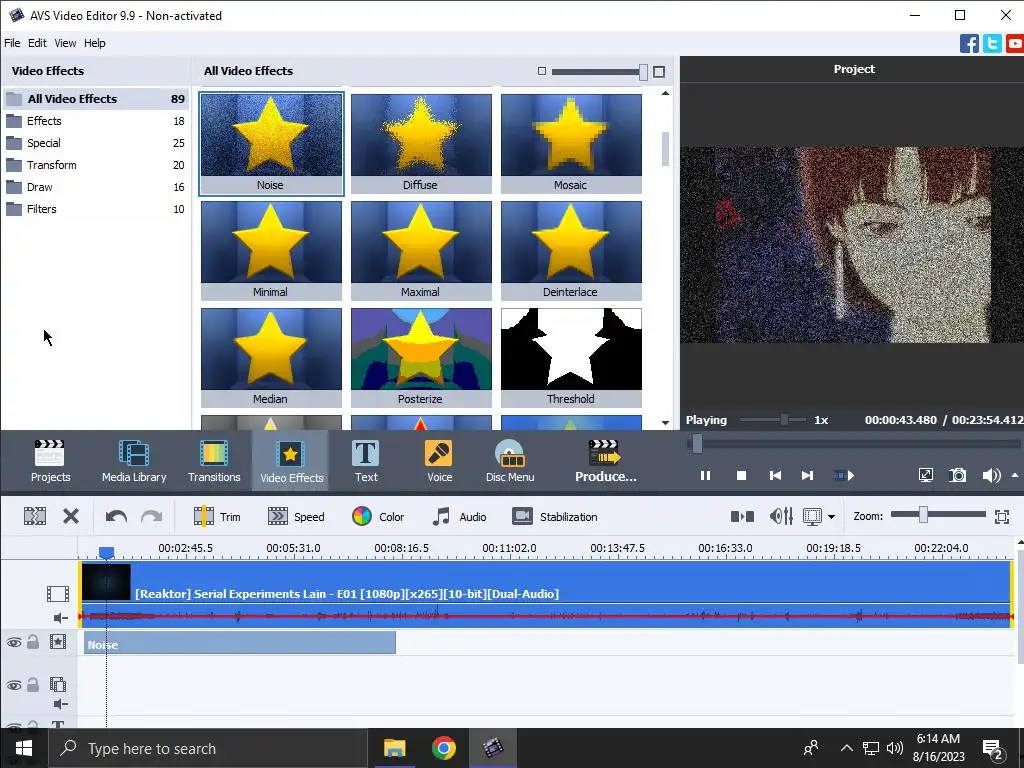Click the small thumbnails icon
This screenshot has width=1024, height=768.
tap(541, 71)
